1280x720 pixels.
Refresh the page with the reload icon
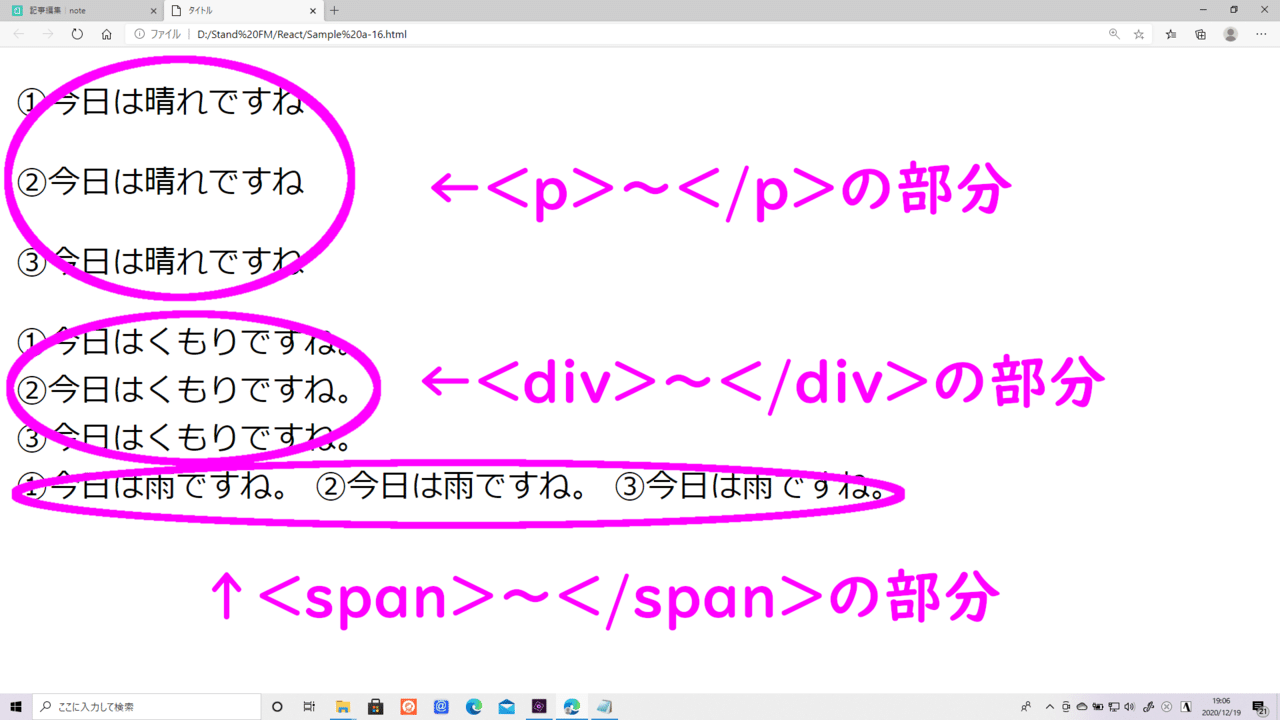(x=76, y=33)
